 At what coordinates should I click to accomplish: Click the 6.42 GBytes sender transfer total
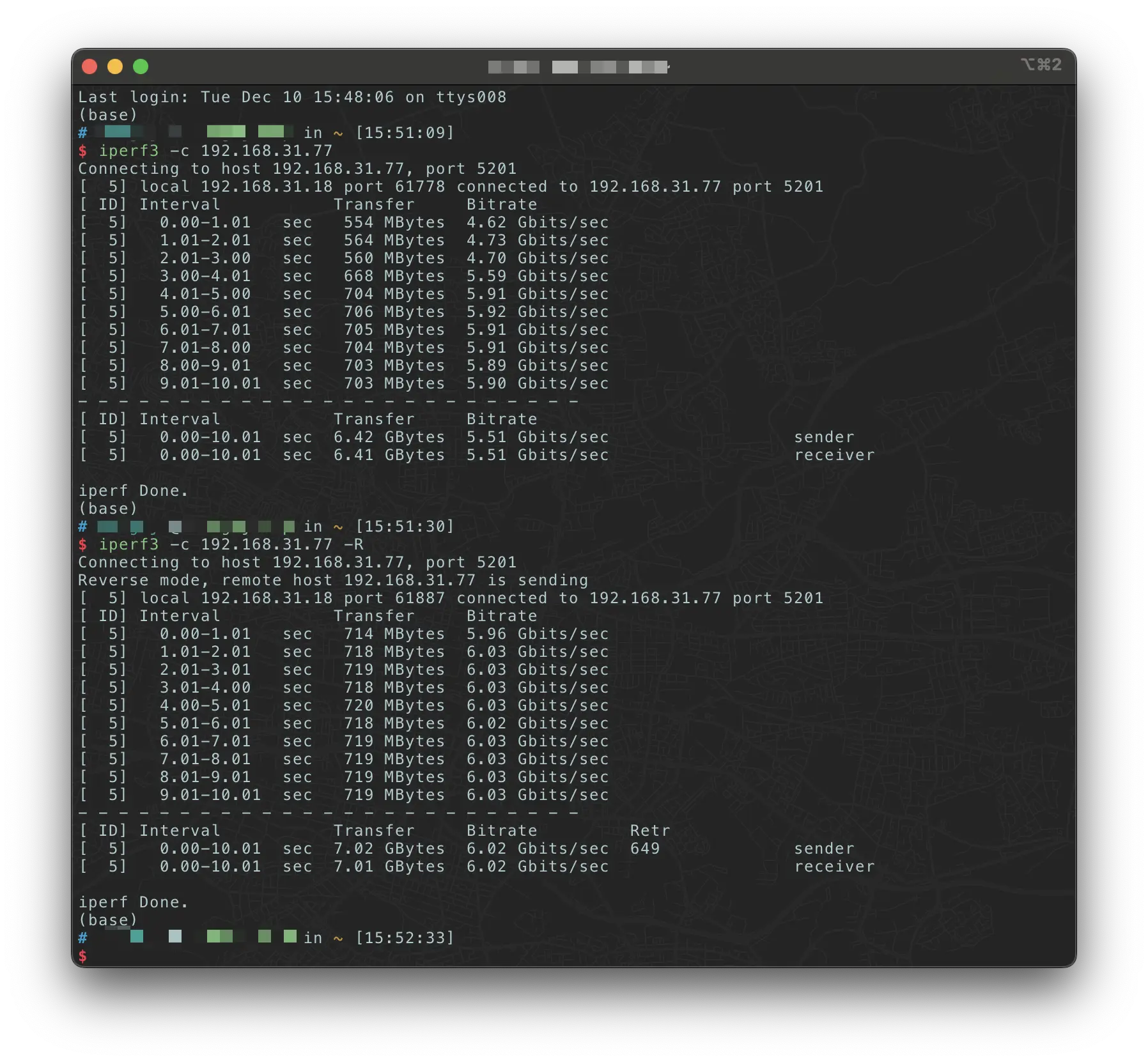coord(389,437)
